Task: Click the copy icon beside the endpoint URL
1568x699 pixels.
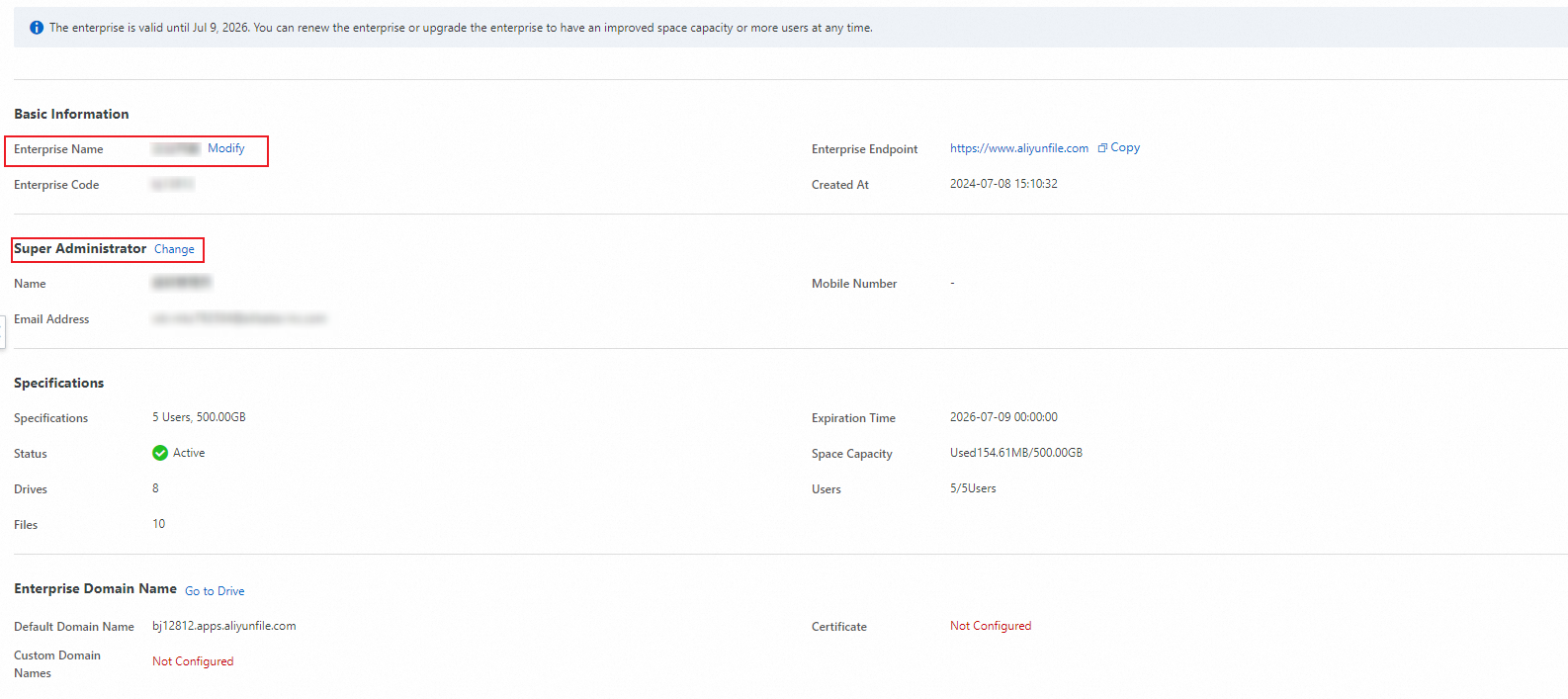Action: [1102, 148]
